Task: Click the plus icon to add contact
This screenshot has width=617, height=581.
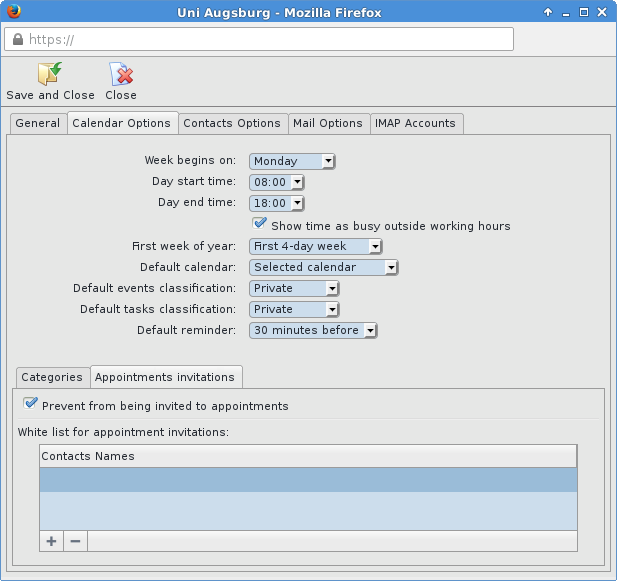Action: [51, 541]
